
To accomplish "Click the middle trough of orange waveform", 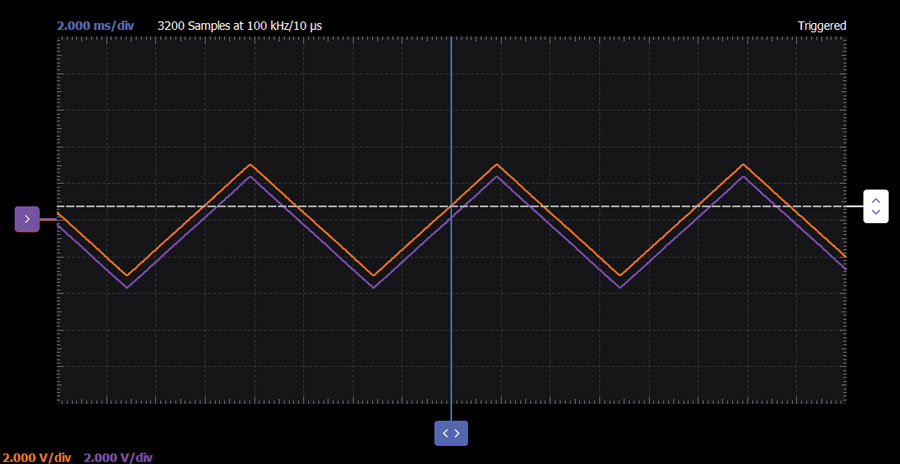I will coord(374,275).
